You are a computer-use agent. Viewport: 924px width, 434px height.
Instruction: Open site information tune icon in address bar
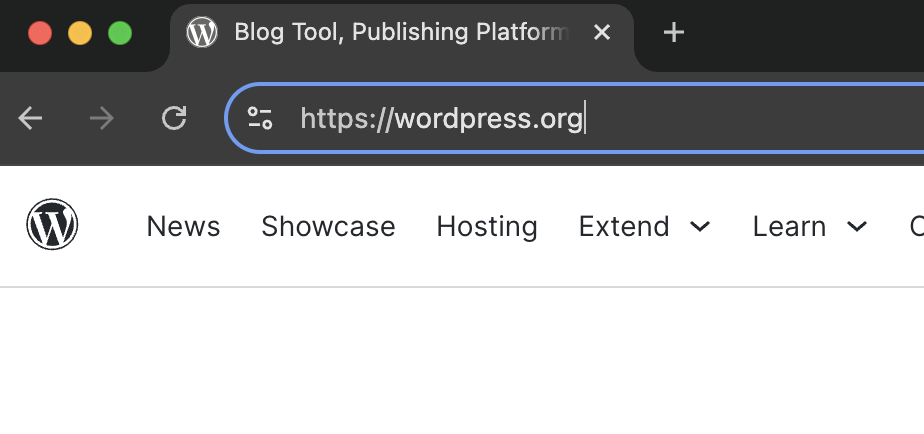coord(259,118)
